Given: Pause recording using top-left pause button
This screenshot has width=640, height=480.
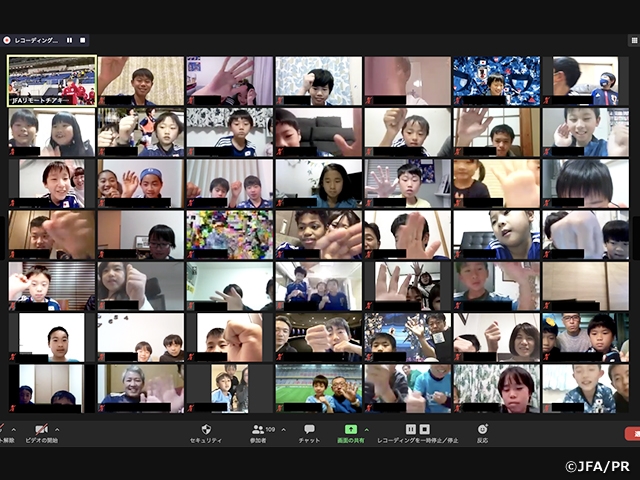Looking at the screenshot, I should click(x=70, y=41).
